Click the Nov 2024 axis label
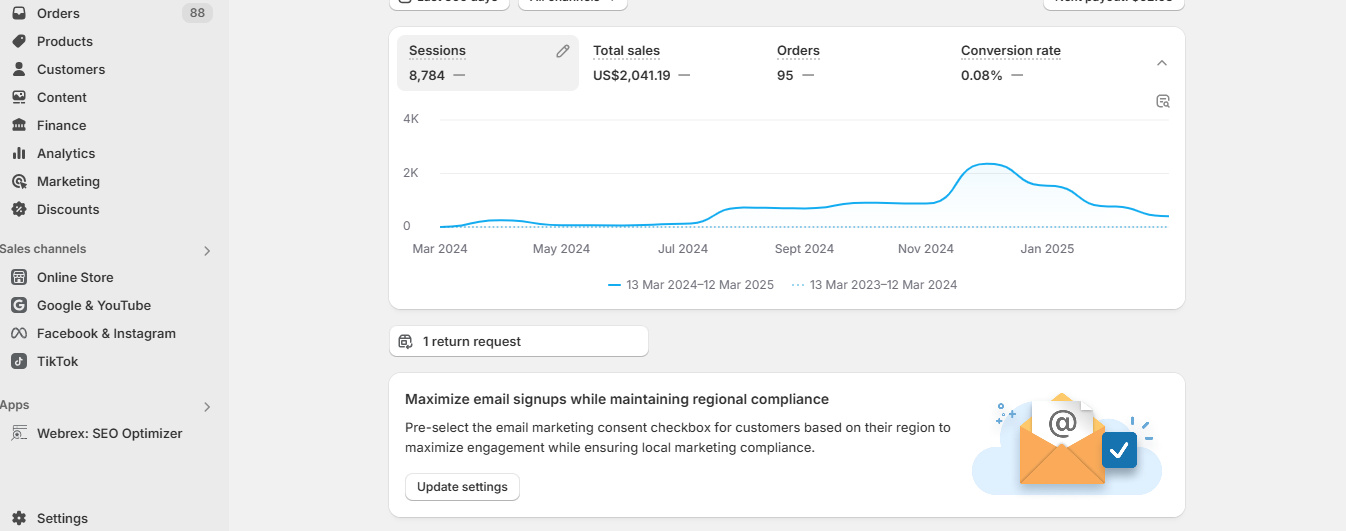 [926, 249]
